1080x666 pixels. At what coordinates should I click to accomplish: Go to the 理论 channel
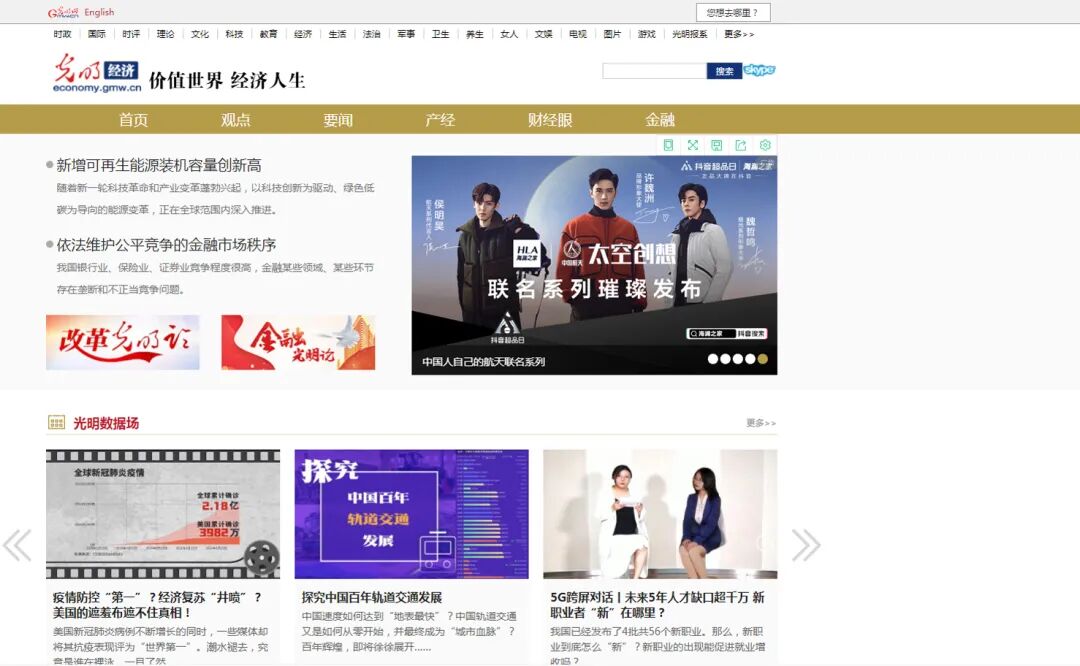click(x=166, y=34)
